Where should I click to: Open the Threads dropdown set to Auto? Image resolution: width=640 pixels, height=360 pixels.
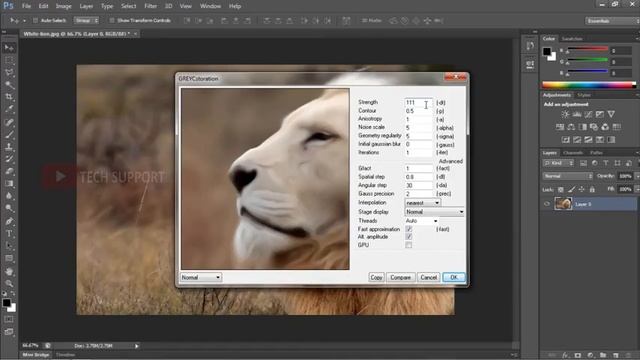(421, 221)
